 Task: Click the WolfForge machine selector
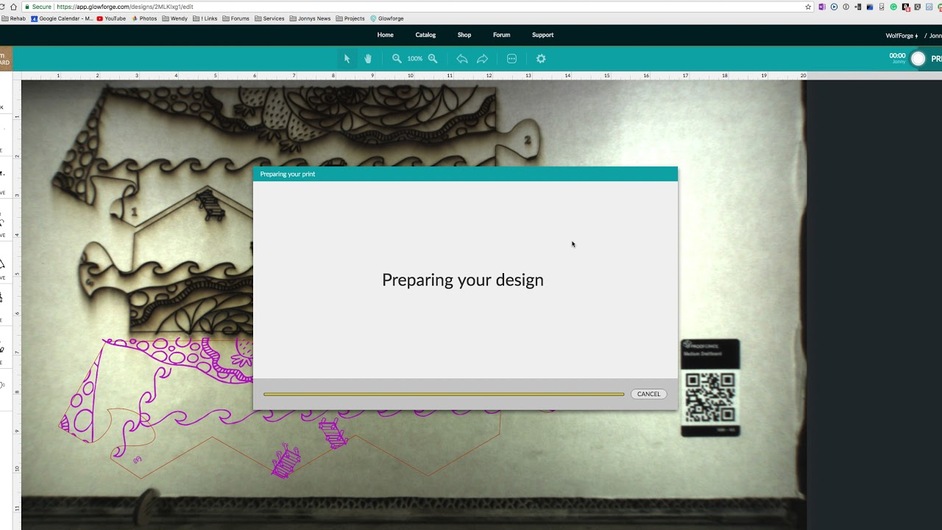[x=901, y=35]
